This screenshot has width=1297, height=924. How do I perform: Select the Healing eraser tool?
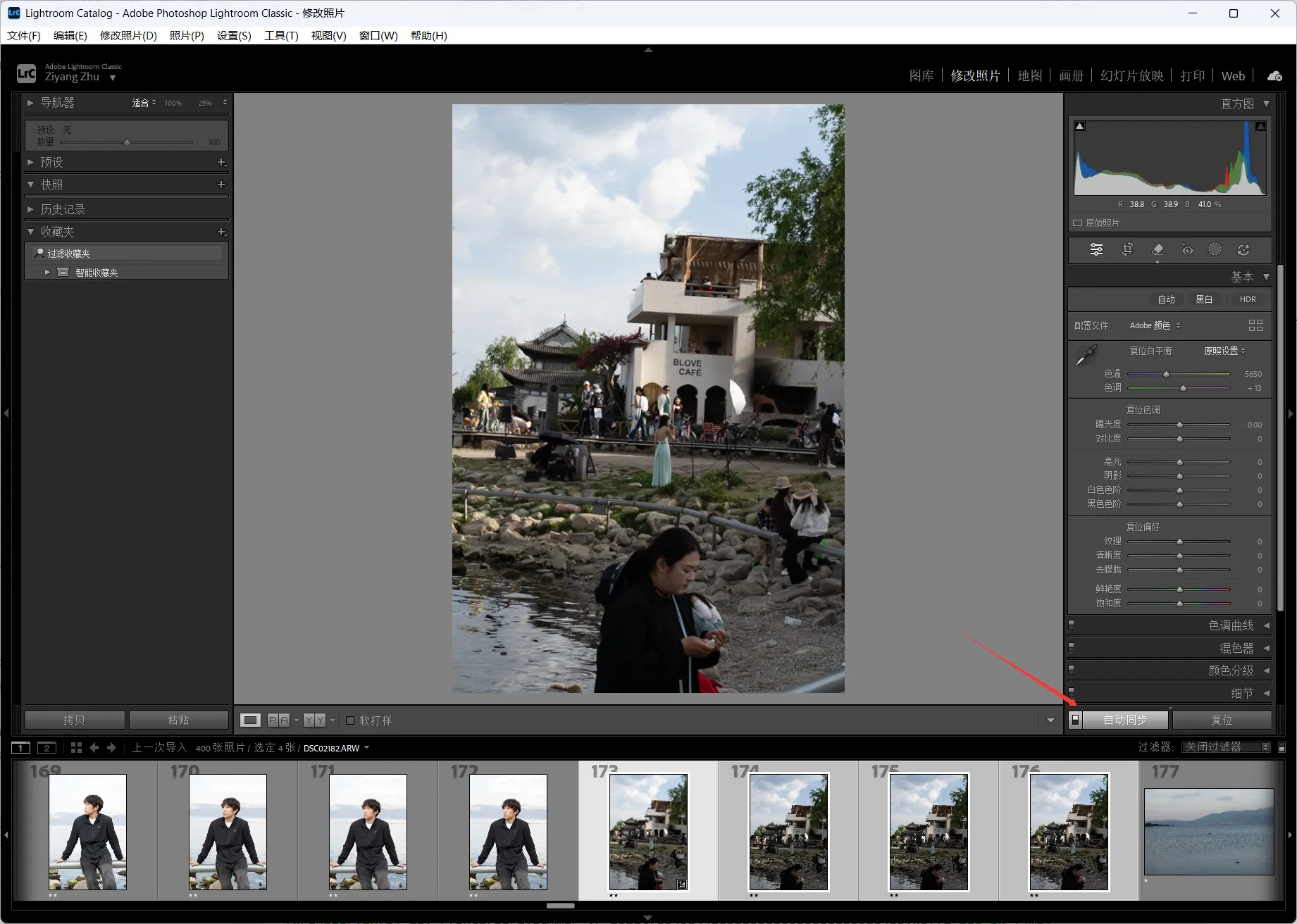coord(1157,249)
